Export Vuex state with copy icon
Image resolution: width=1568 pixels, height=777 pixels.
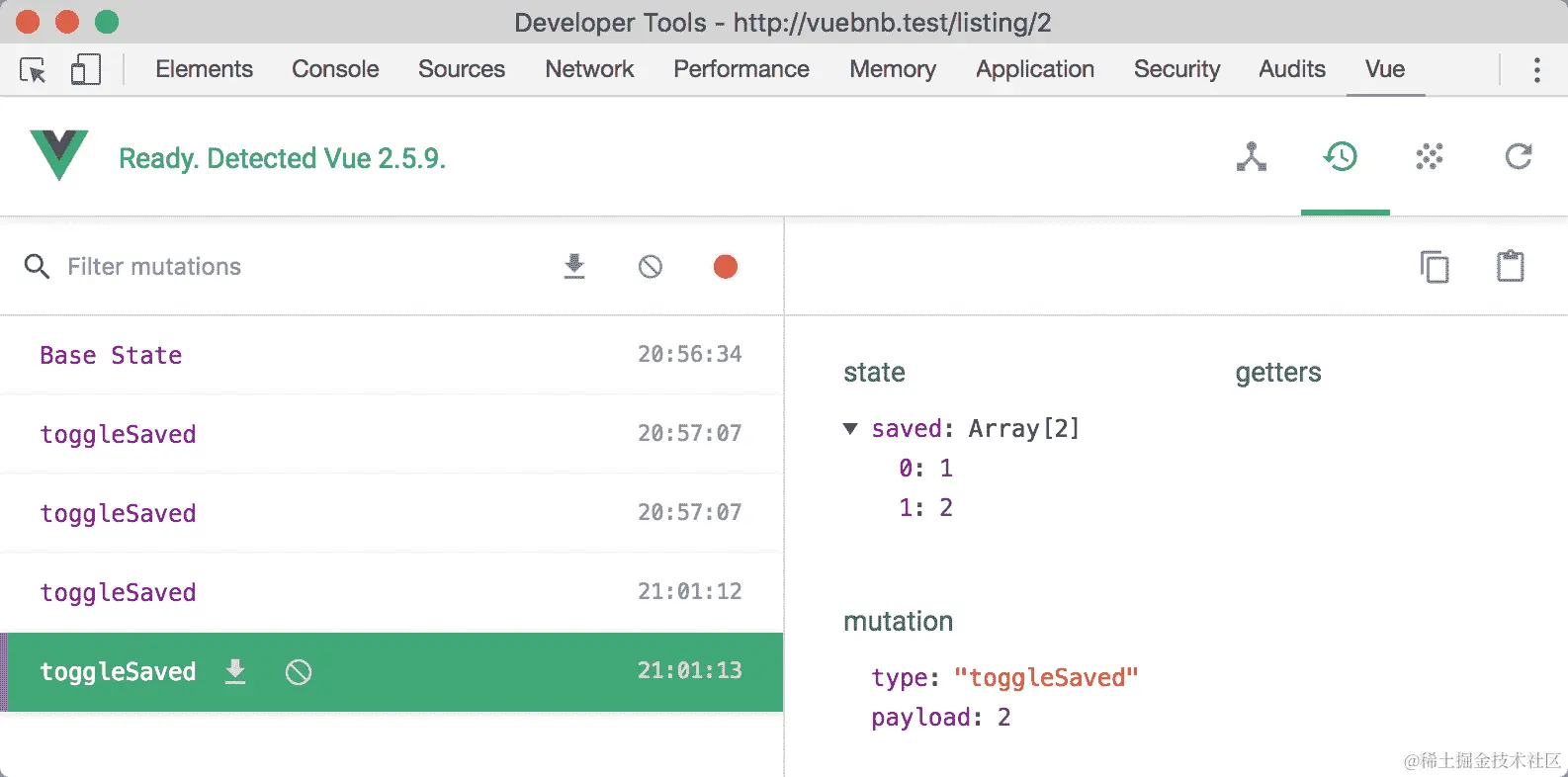1434,267
